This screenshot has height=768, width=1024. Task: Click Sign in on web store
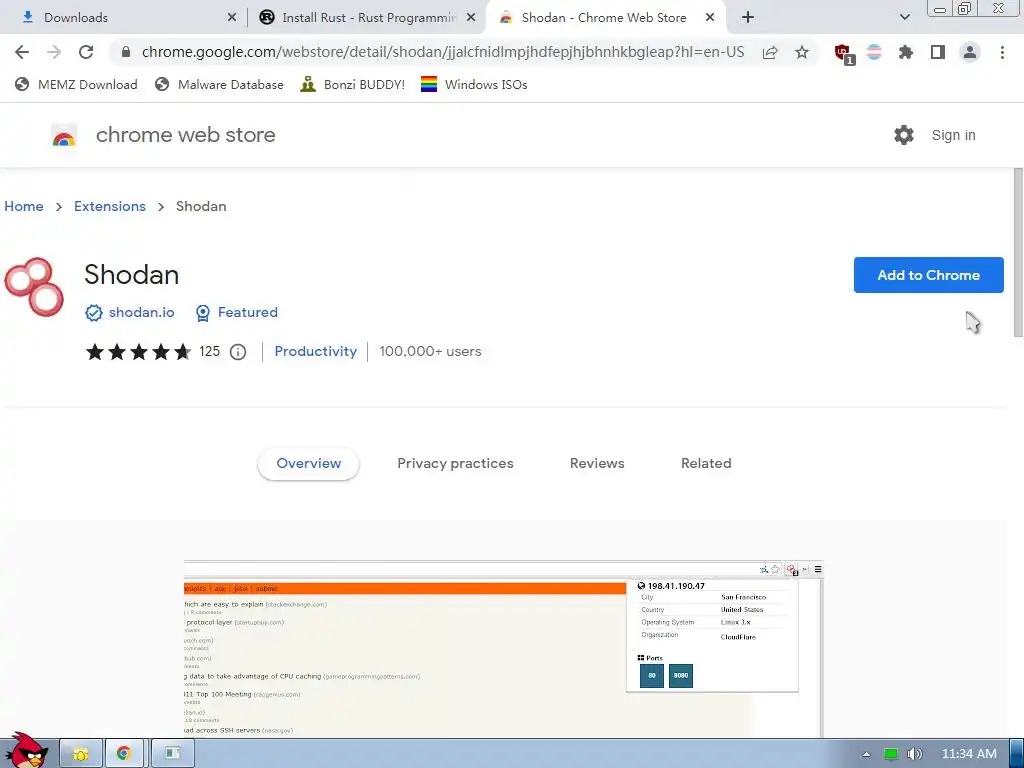(953, 135)
